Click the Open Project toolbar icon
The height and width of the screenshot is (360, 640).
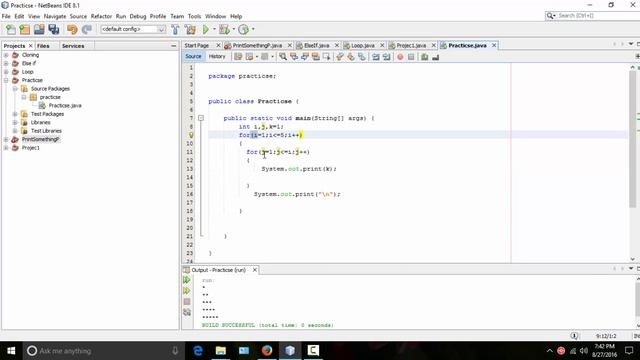tap(39, 29)
